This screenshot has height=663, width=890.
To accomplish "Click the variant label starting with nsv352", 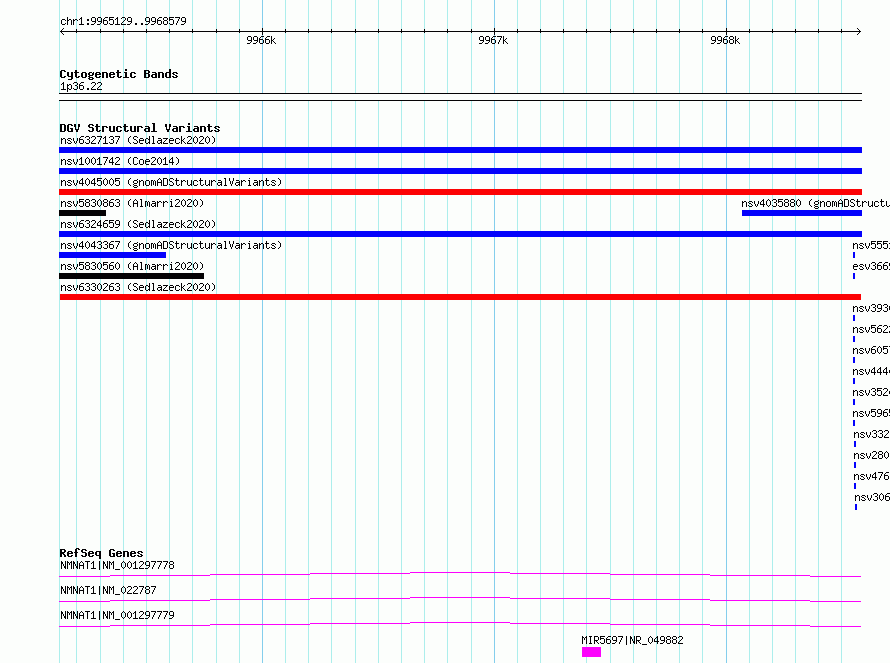I will [871, 392].
